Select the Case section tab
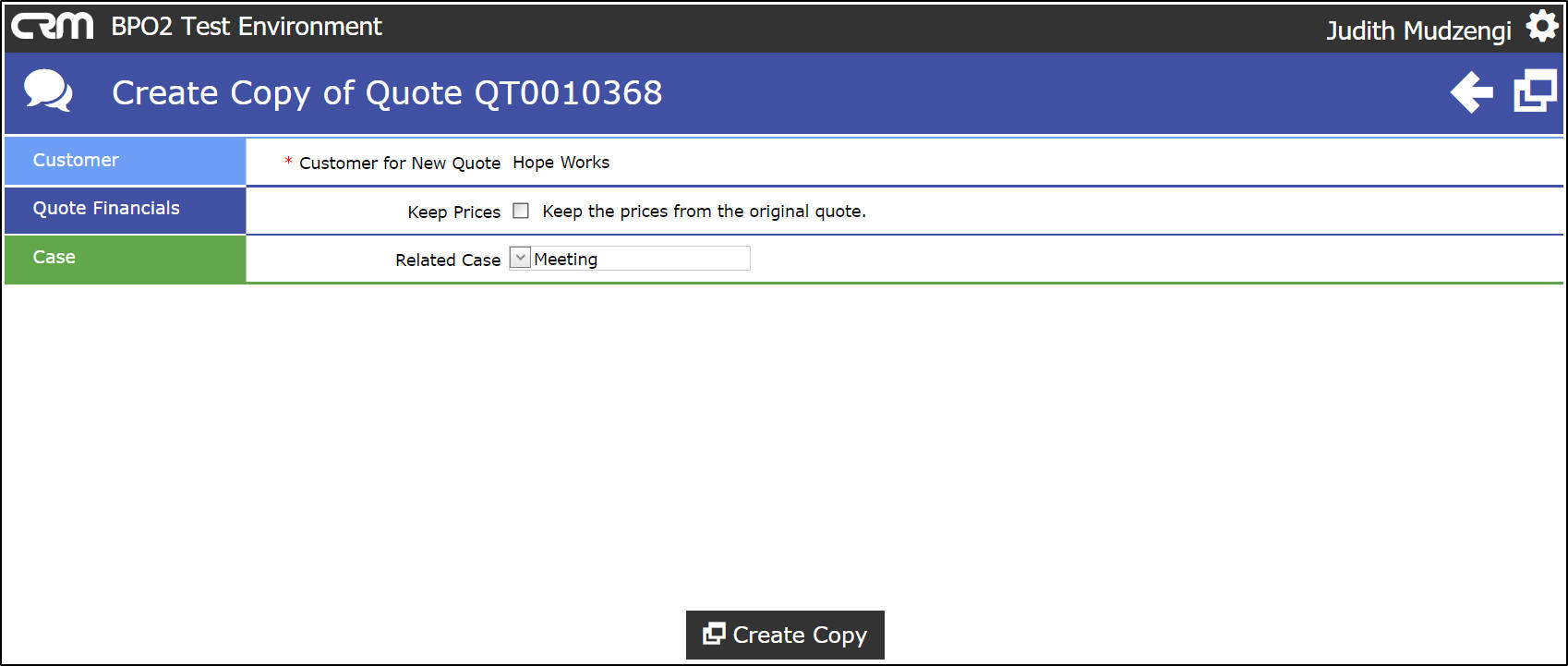 click(x=126, y=259)
